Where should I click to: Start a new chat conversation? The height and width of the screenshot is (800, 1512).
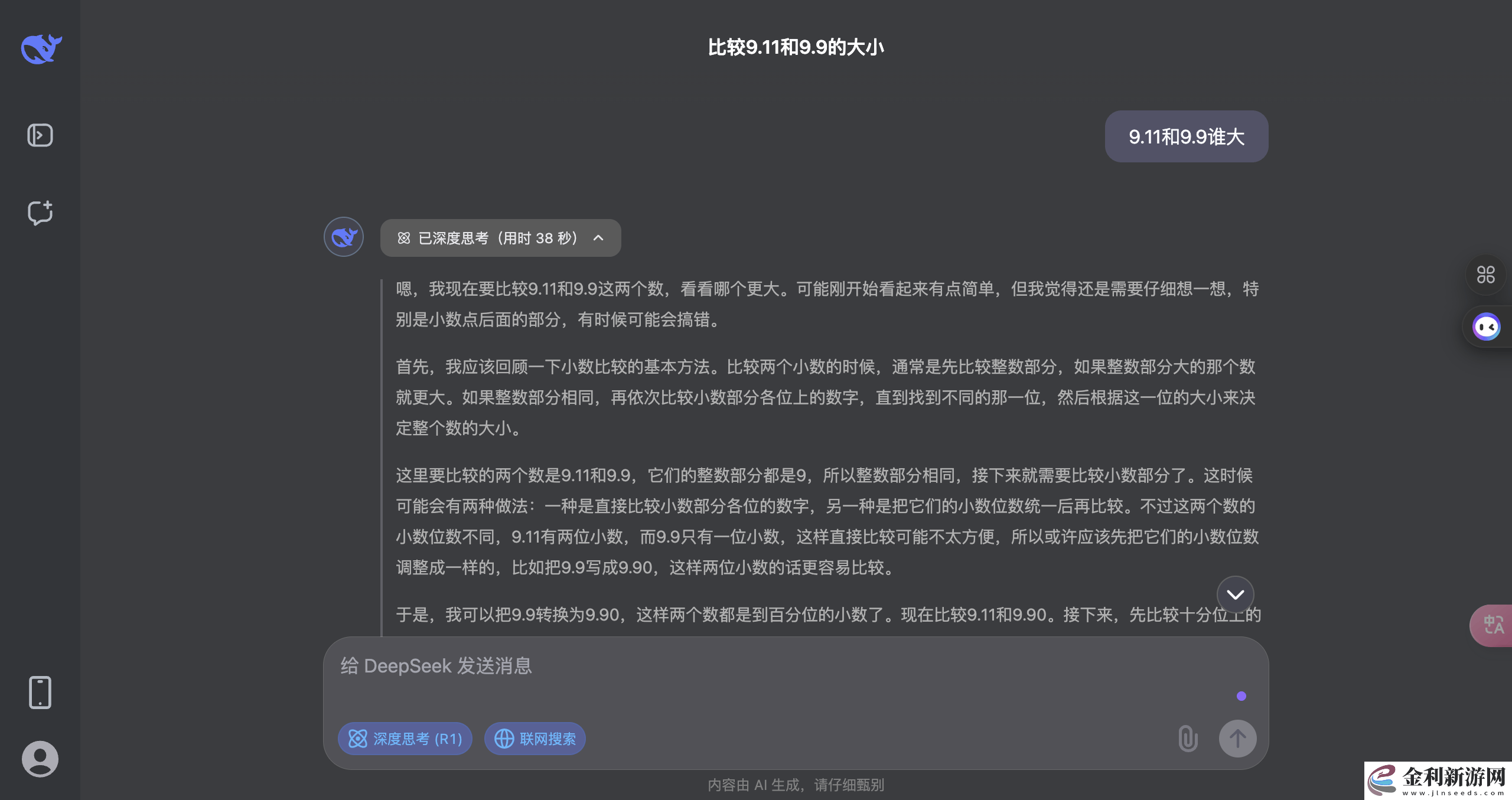click(x=40, y=213)
